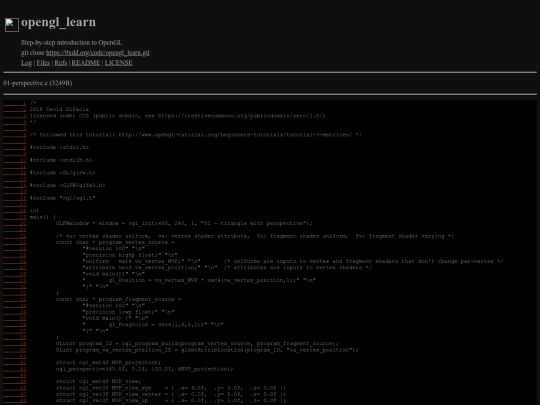
Task: Jump to line number 39 link
Action: [15, 343]
